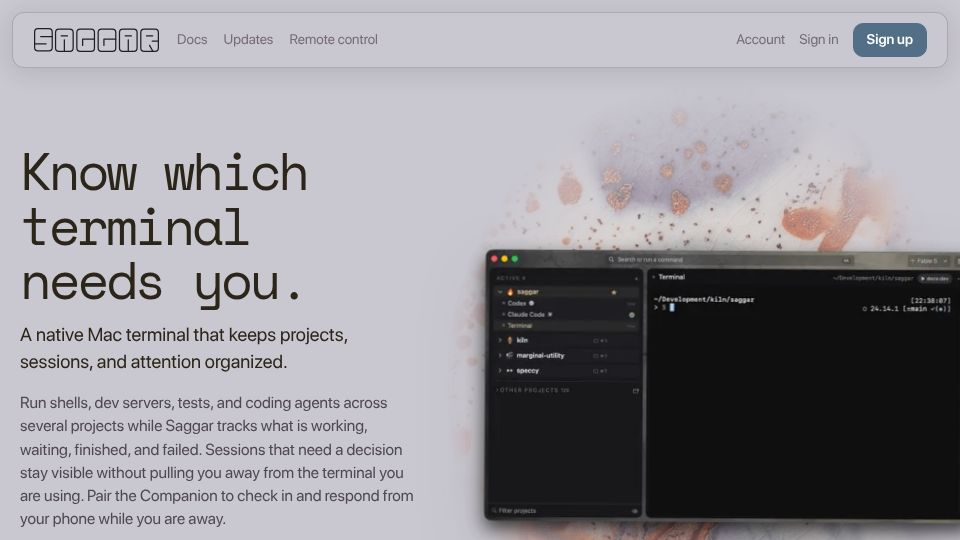
Task: Select the Codex session row
Action: tap(566, 303)
